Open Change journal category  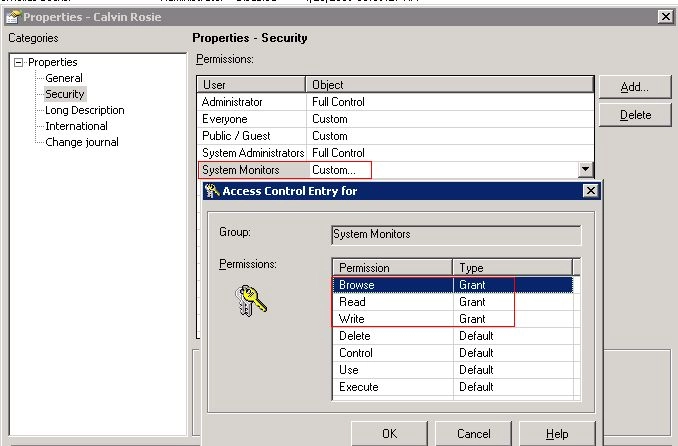[82, 142]
